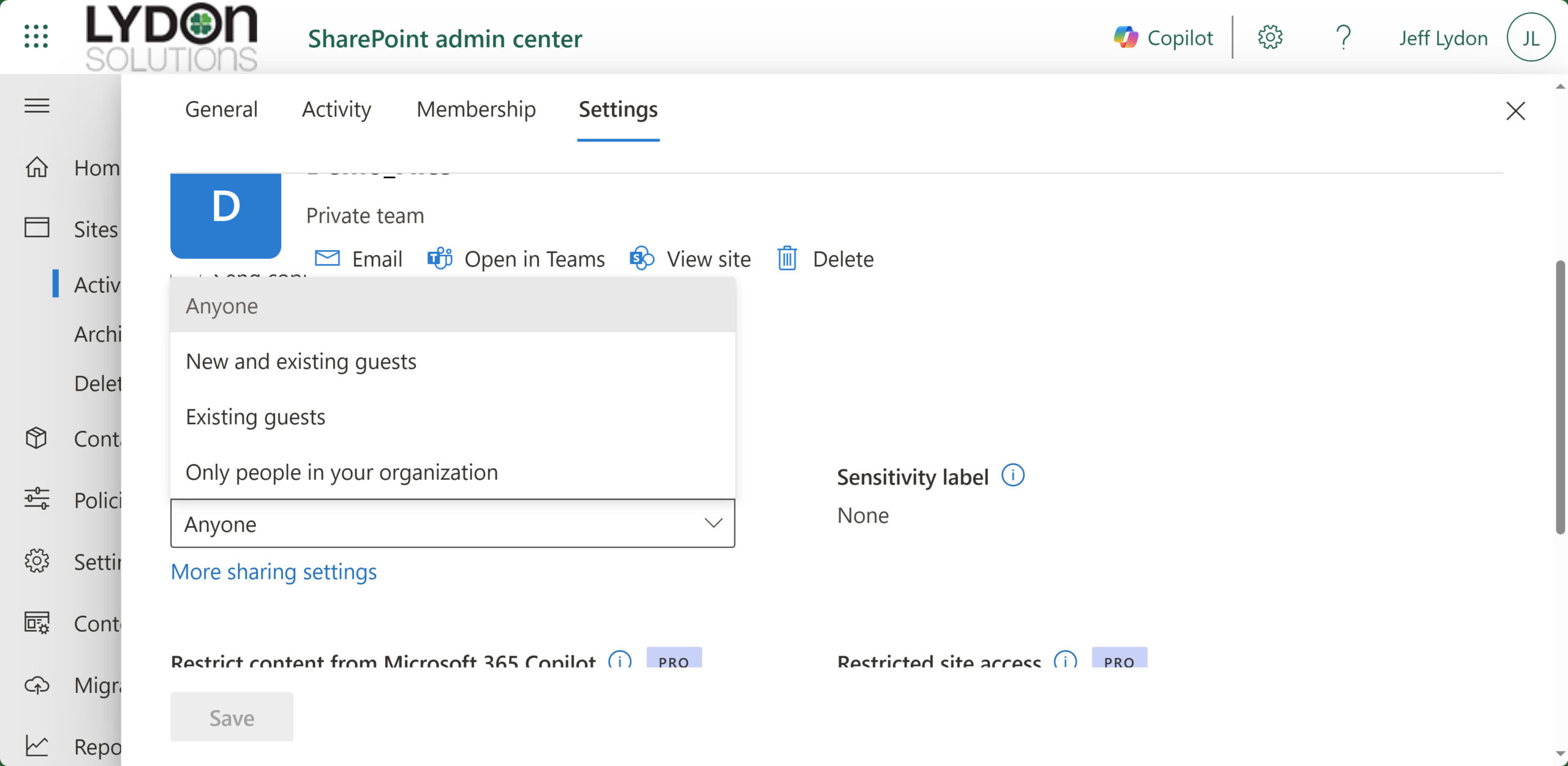
Task: Click the Email action text
Action: pyautogui.click(x=377, y=259)
